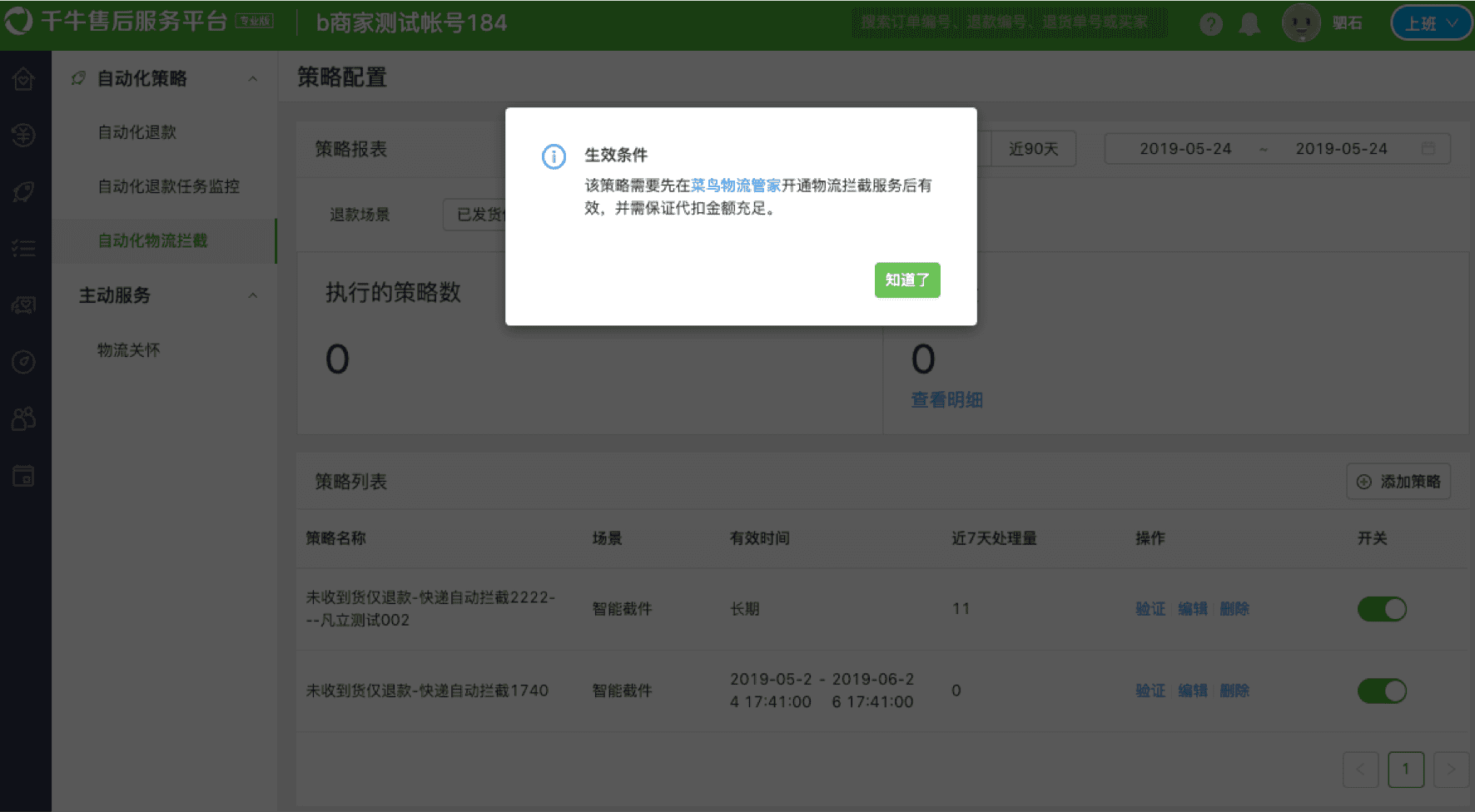Open the people group sidebar icon

tap(23, 418)
